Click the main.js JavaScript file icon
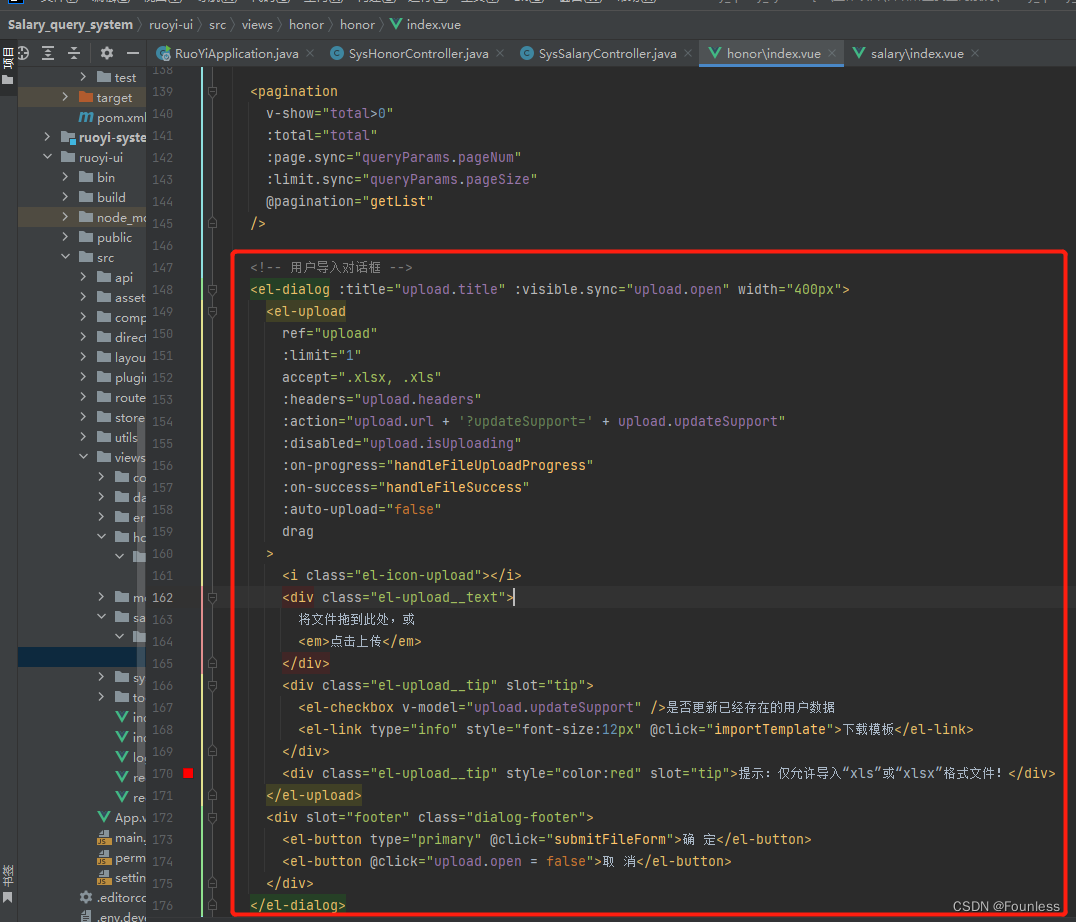This screenshot has height=922, width=1076. [x=104, y=838]
